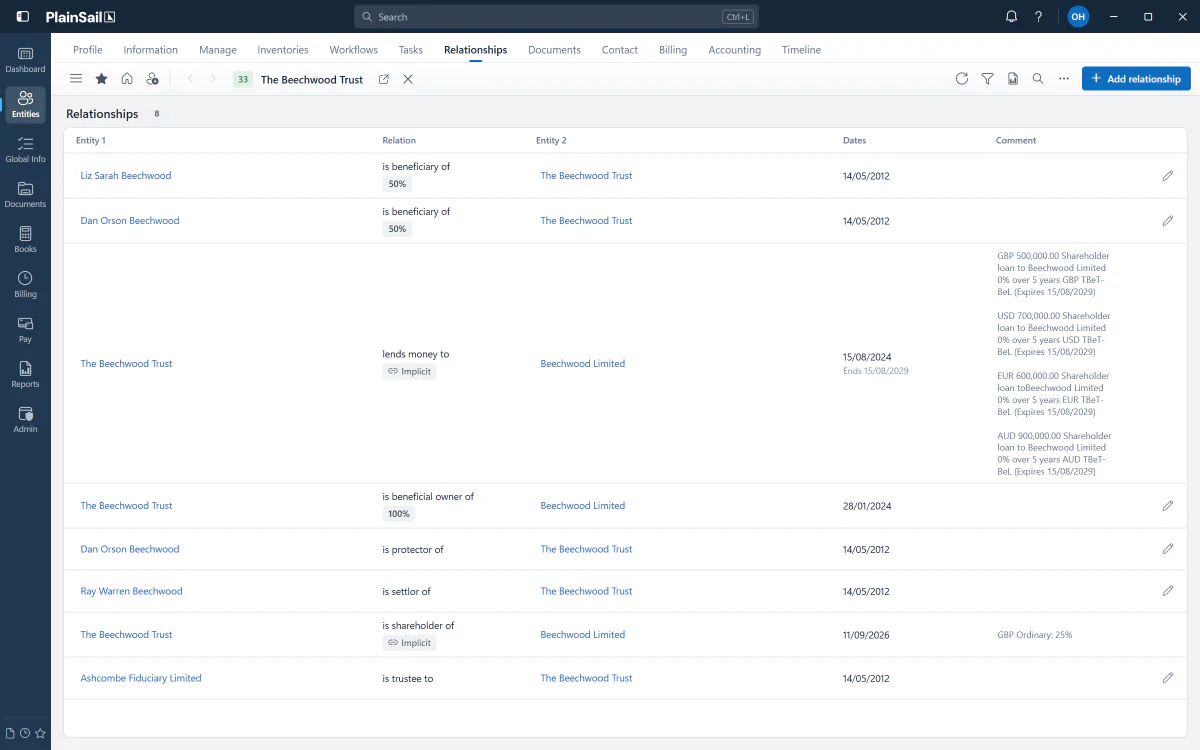Image resolution: width=1200 pixels, height=750 pixels.
Task: Open the Ray Warren Beechwood link
Action: coord(132,591)
